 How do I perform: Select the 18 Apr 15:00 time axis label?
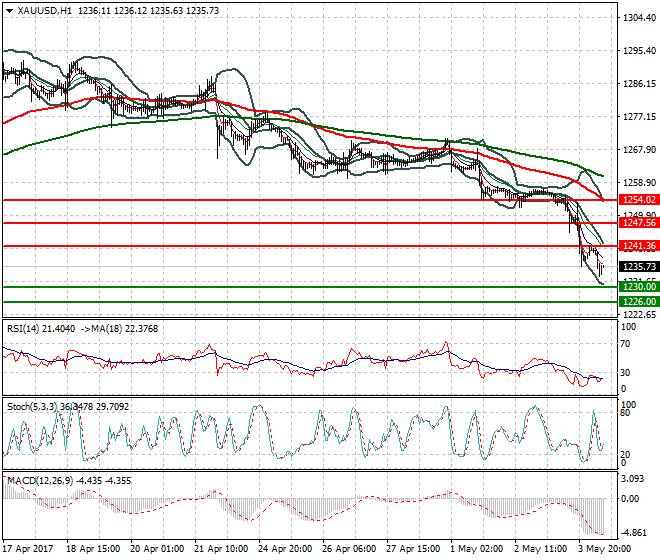(x=93, y=549)
